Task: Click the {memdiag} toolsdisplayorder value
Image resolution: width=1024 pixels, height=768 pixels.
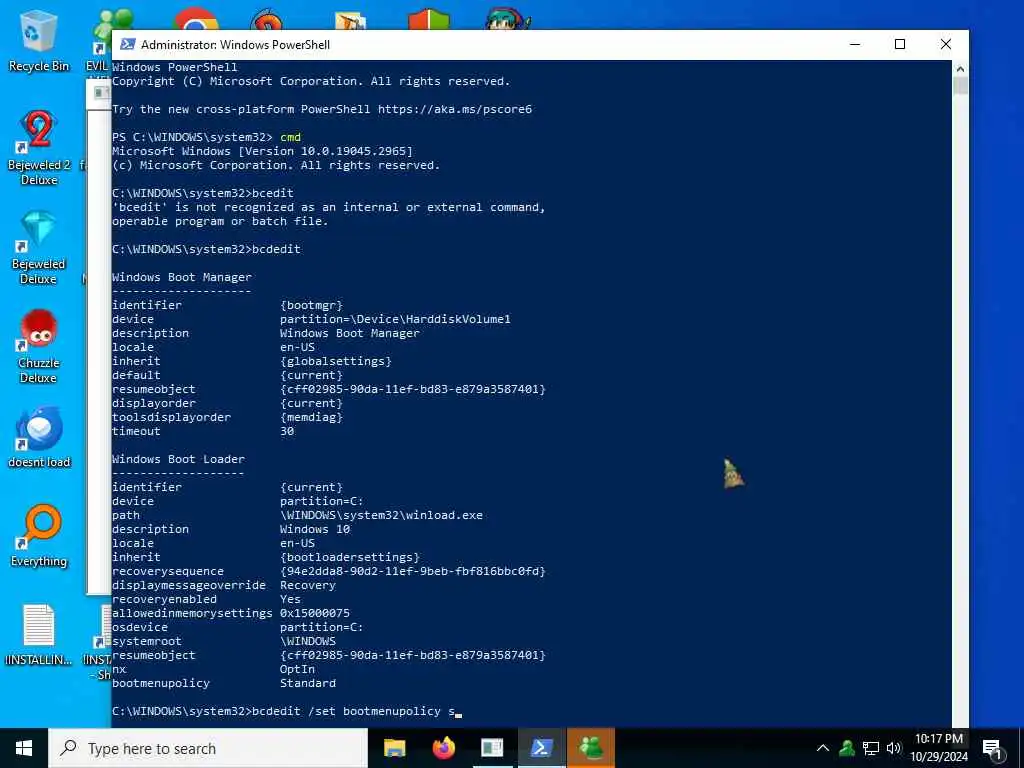Action: 312,417
